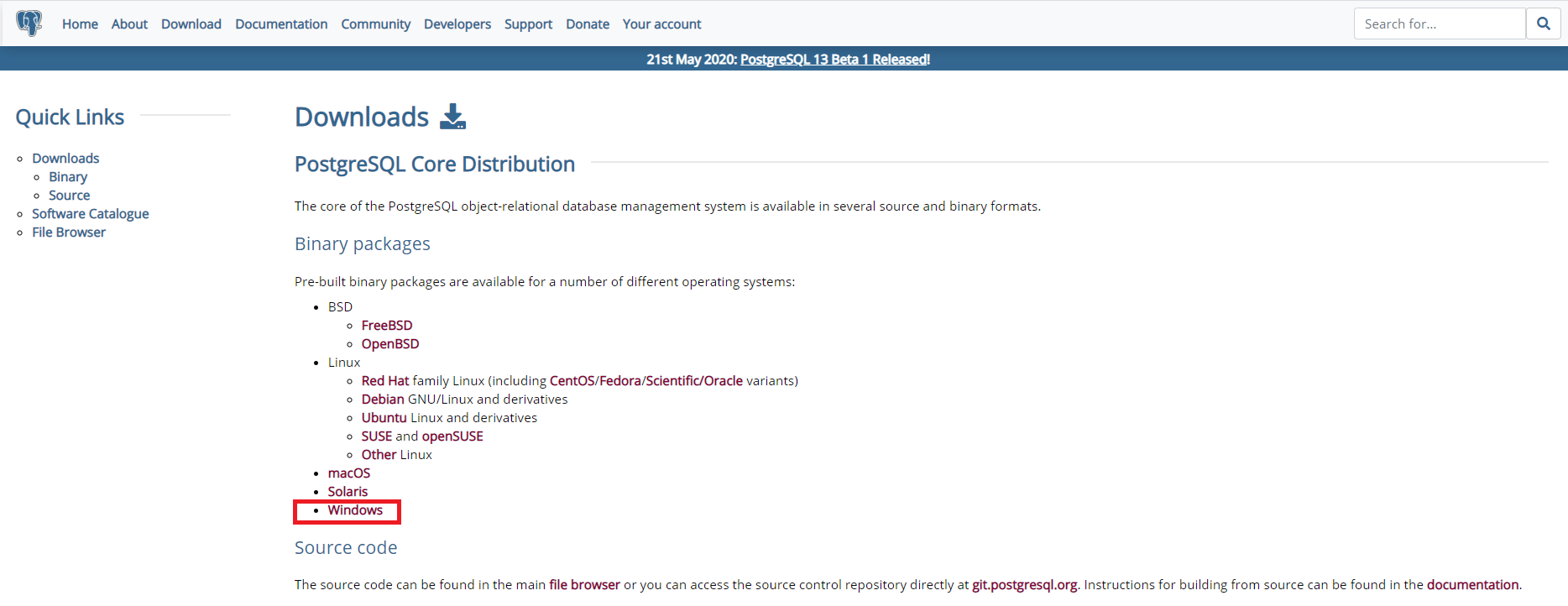The image size is (1568, 606).
Task: Open File Browser in Quick Links
Action: point(69,232)
